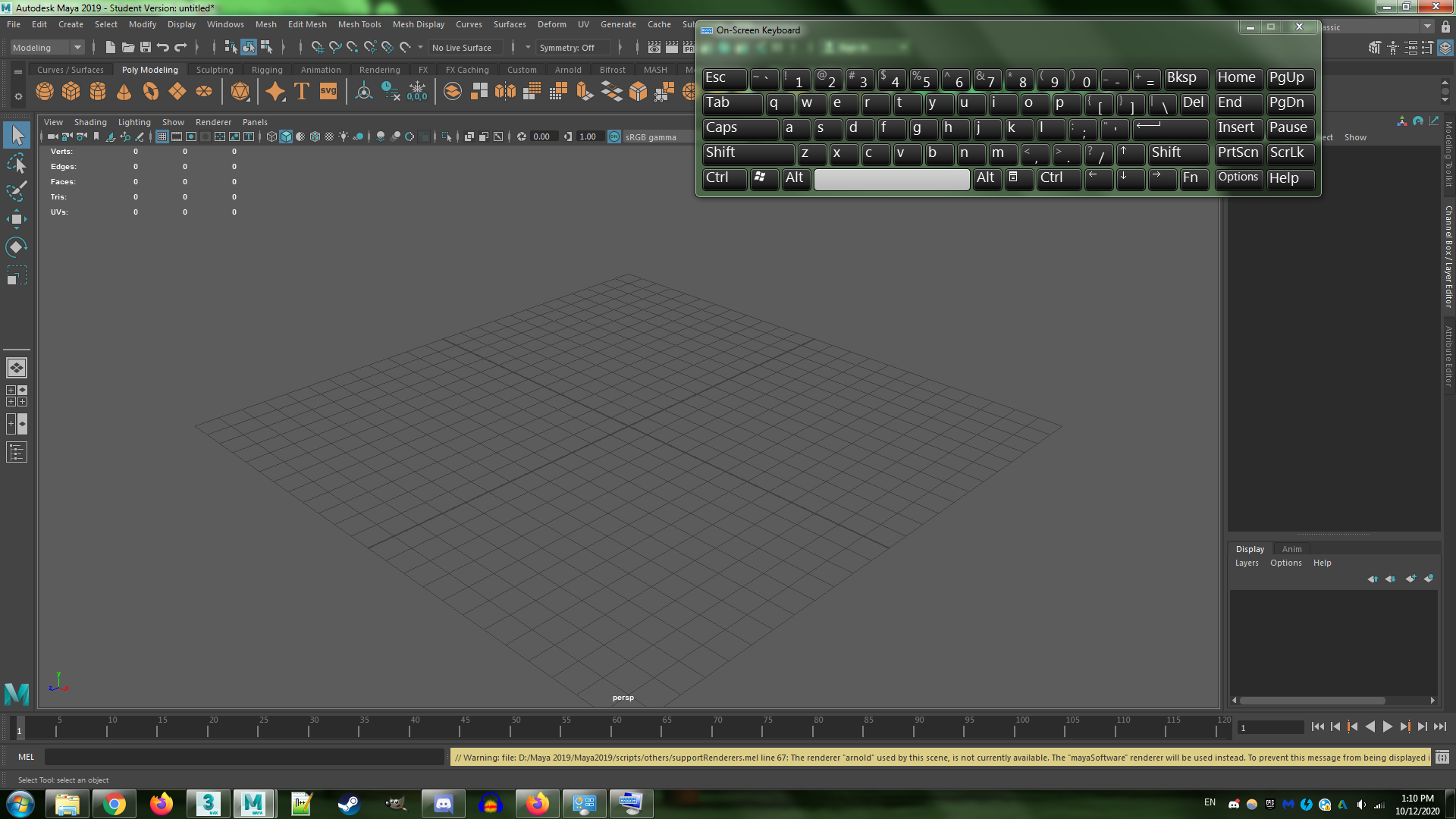Screen dimensions: 1456x819
Task: Toggle the color management ON button
Action: point(614,136)
